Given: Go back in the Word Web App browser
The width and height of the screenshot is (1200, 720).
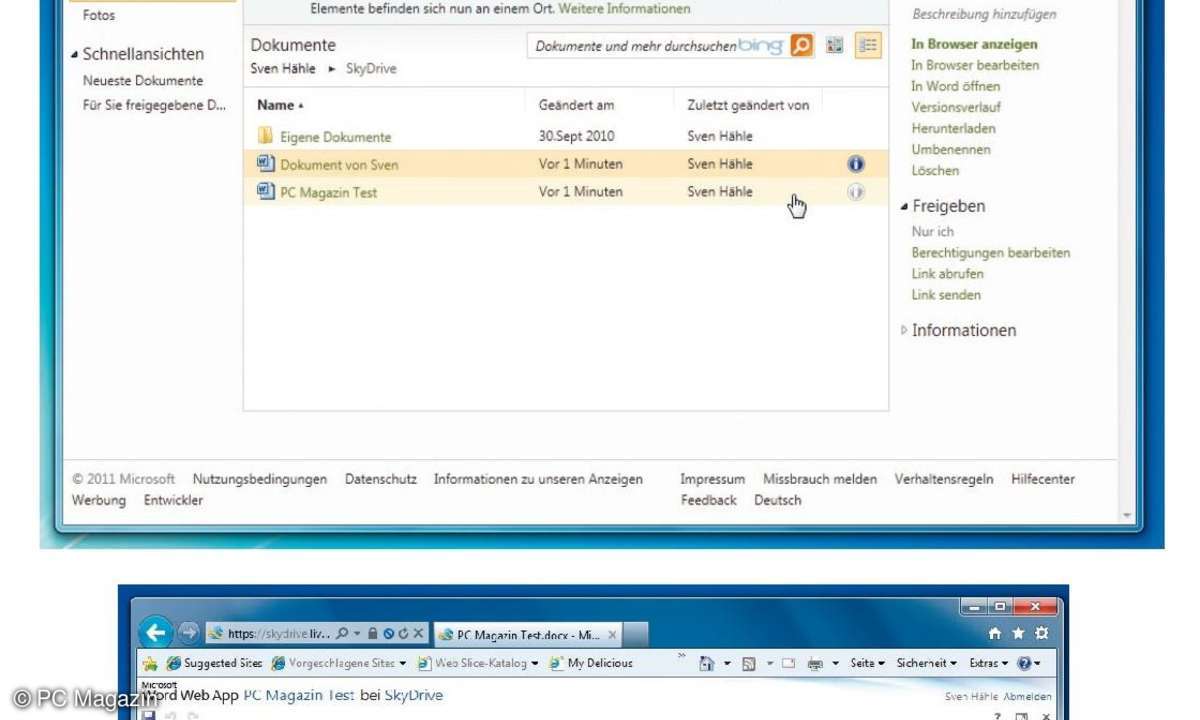Looking at the screenshot, I should pyautogui.click(x=155, y=632).
